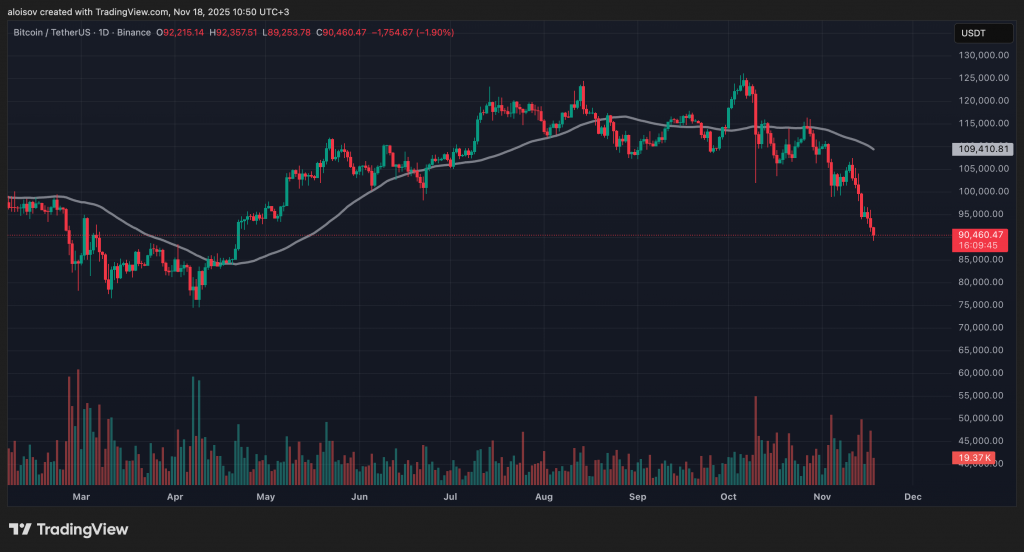Click the 100,000.00 price scale label
Viewport: 1024px width, 552px height.
tap(980, 191)
